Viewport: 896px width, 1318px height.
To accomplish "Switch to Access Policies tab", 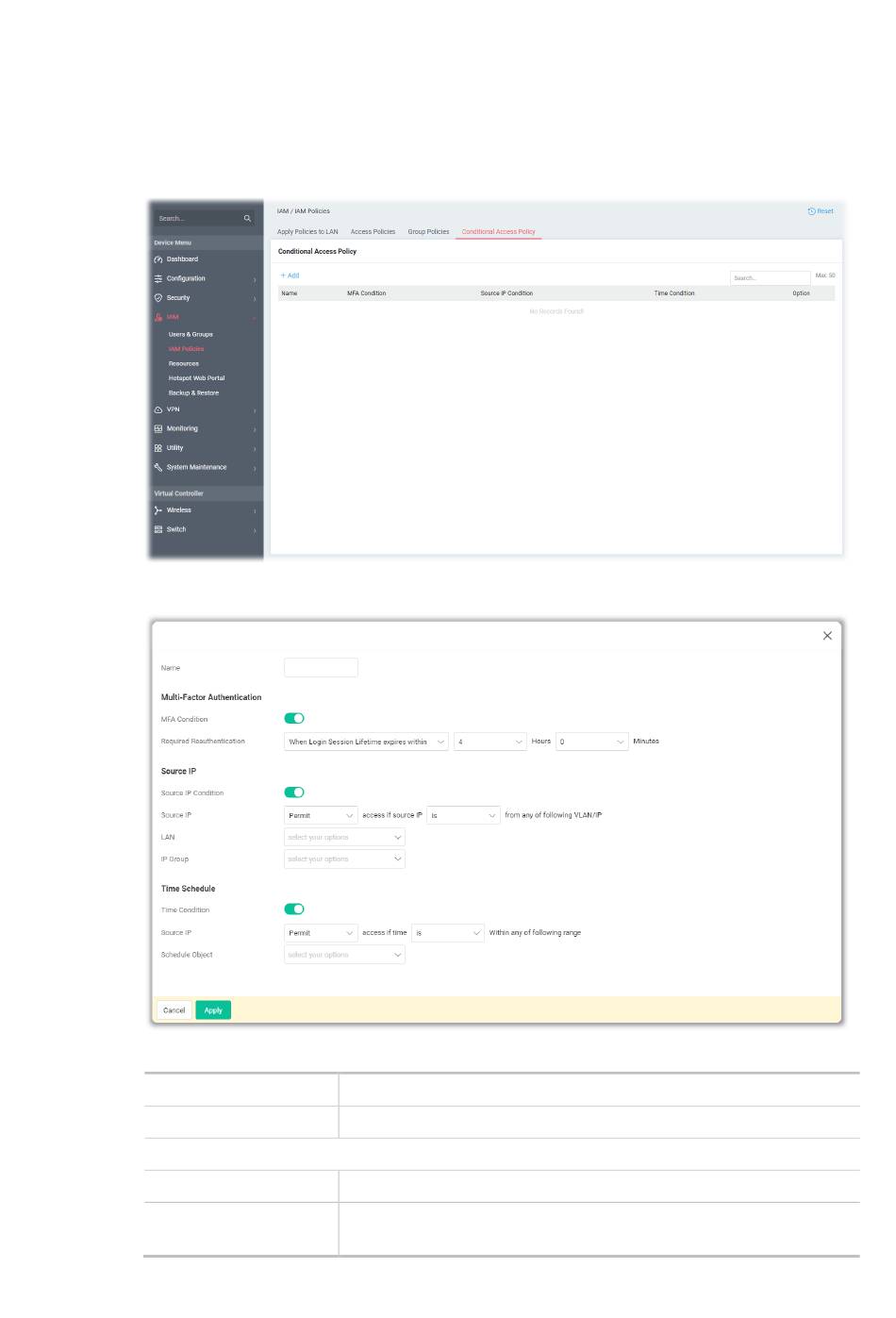I will point(373,231).
